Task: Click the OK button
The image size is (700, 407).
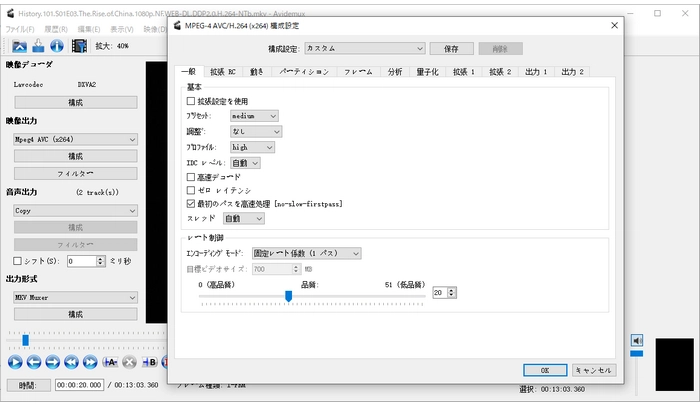Action: point(545,369)
